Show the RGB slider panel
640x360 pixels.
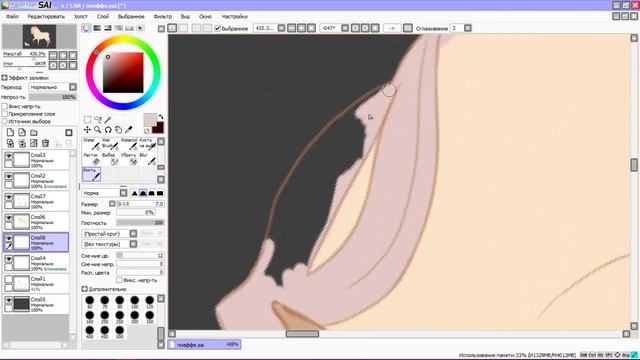point(97,28)
